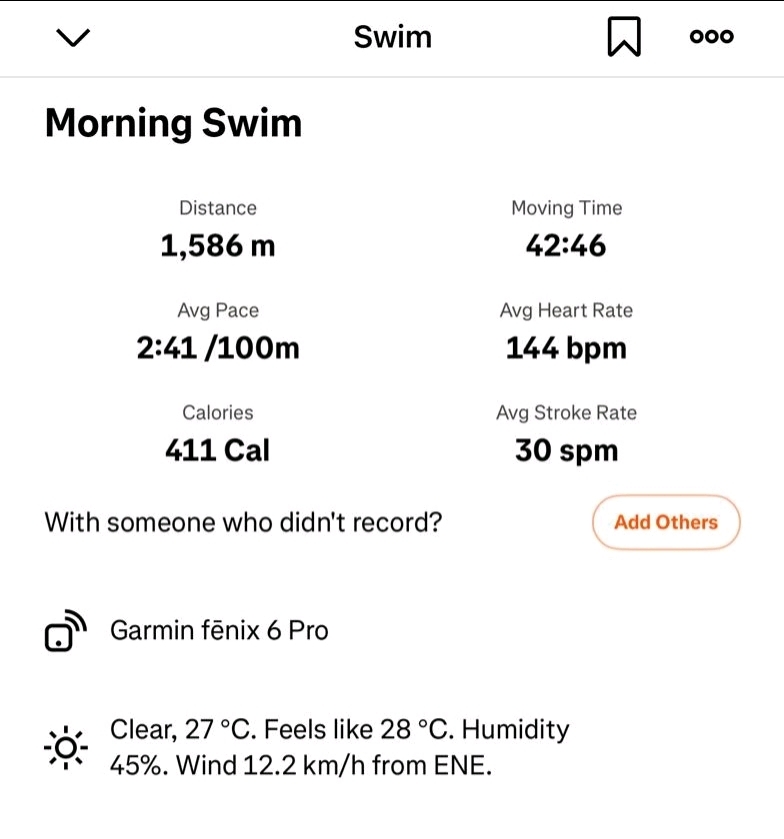784x839 pixels.
Task: Tap the Distance 1,586 m stat
Action: coord(218,244)
